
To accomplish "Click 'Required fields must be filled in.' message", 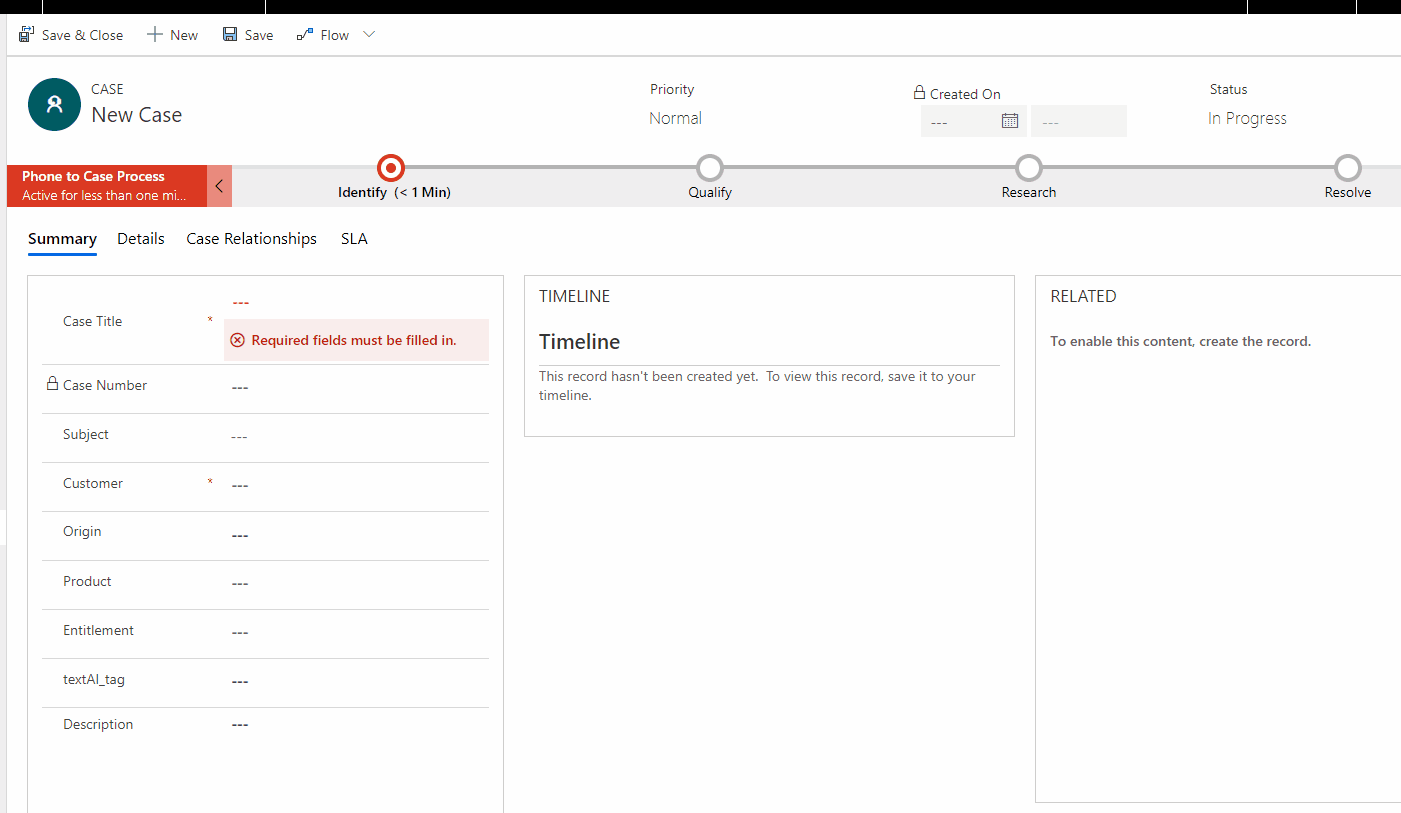I will click(354, 340).
